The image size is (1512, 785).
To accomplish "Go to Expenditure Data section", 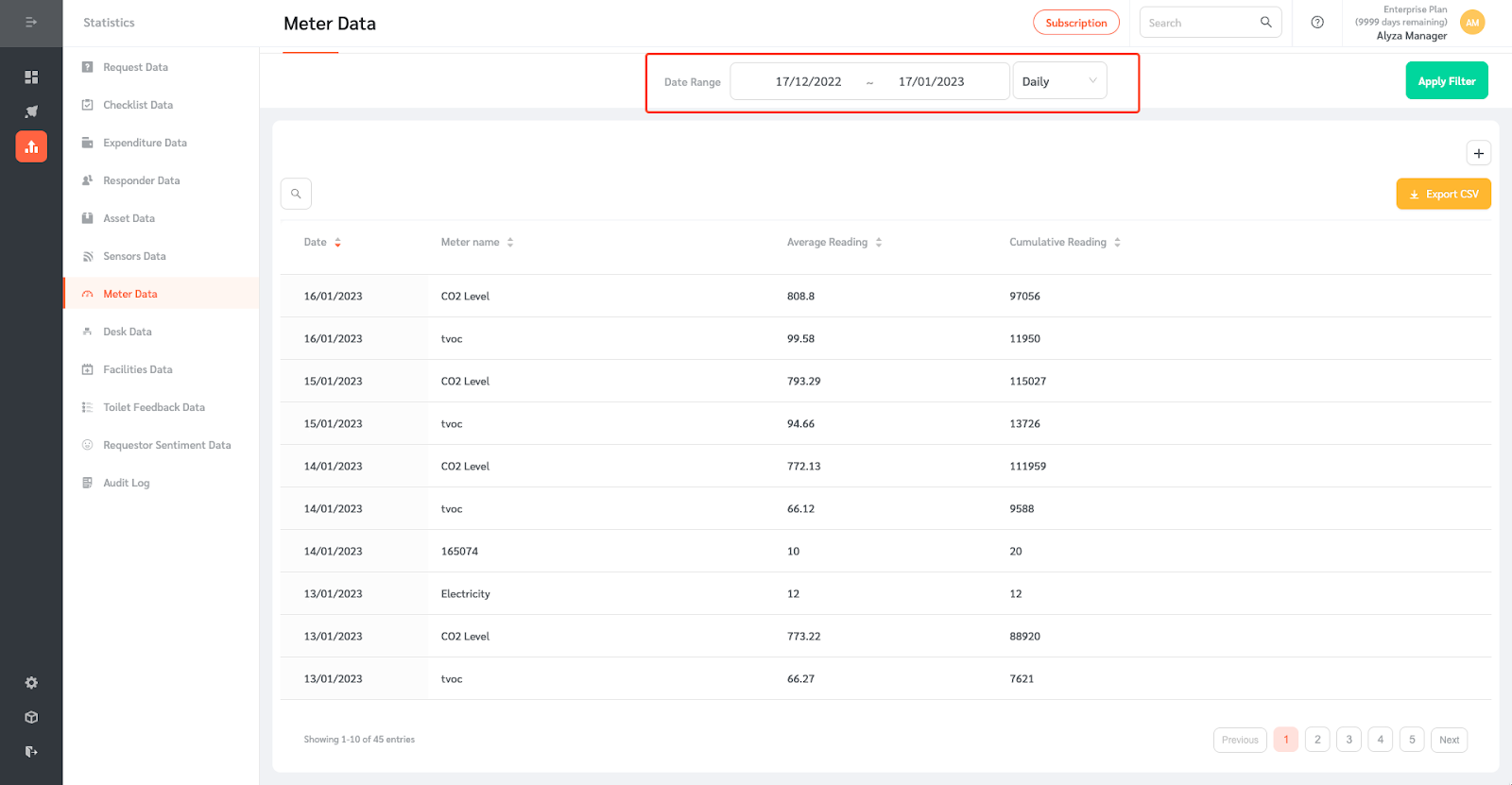I will (145, 143).
